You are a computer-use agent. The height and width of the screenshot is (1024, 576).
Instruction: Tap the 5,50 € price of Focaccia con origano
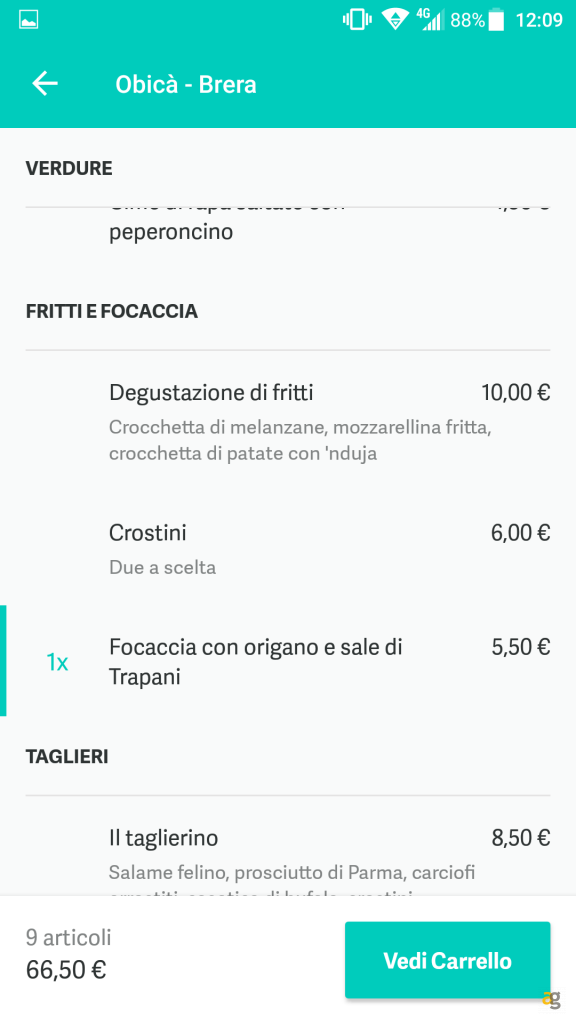click(x=520, y=647)
